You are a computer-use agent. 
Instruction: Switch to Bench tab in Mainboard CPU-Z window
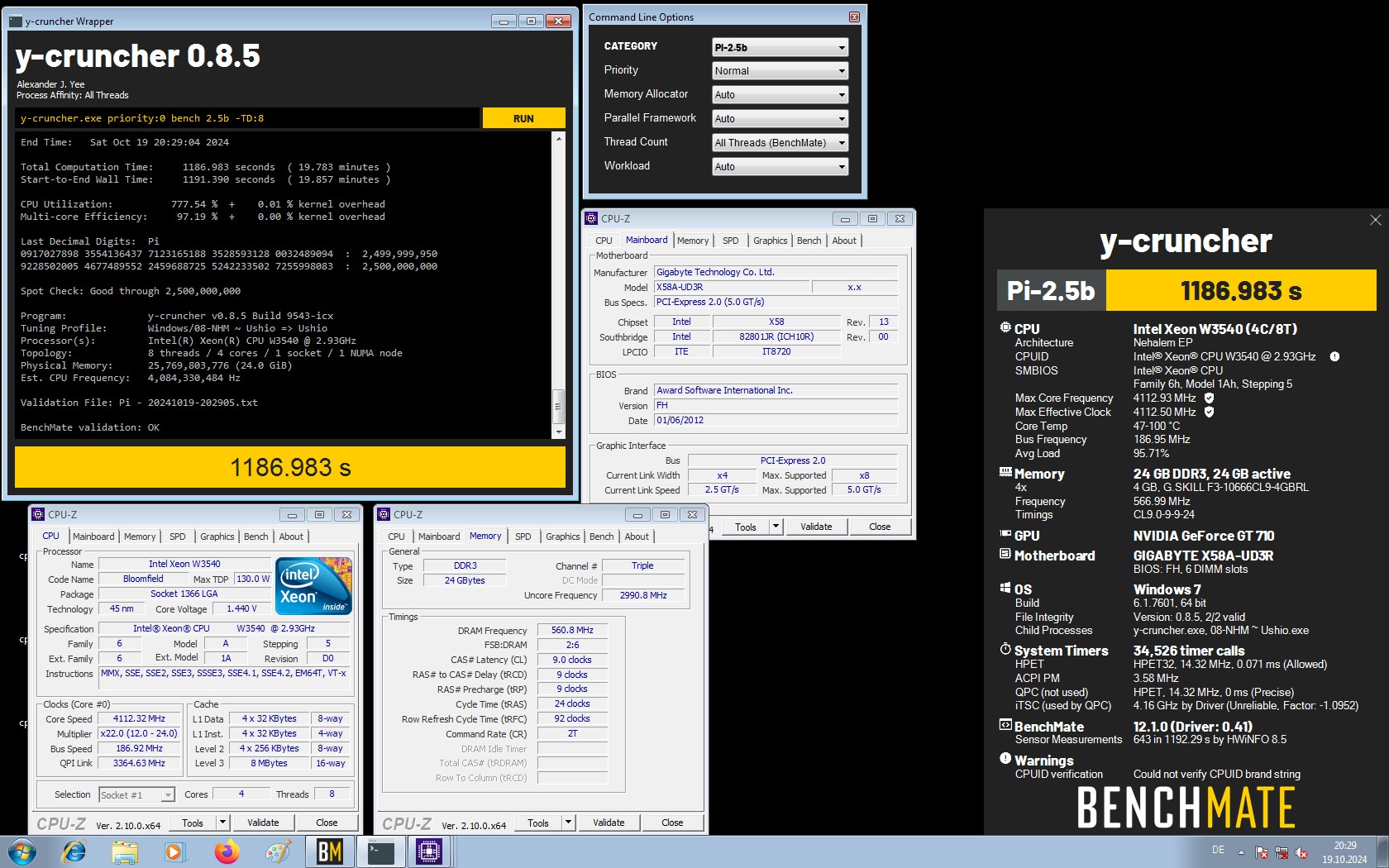809,241
